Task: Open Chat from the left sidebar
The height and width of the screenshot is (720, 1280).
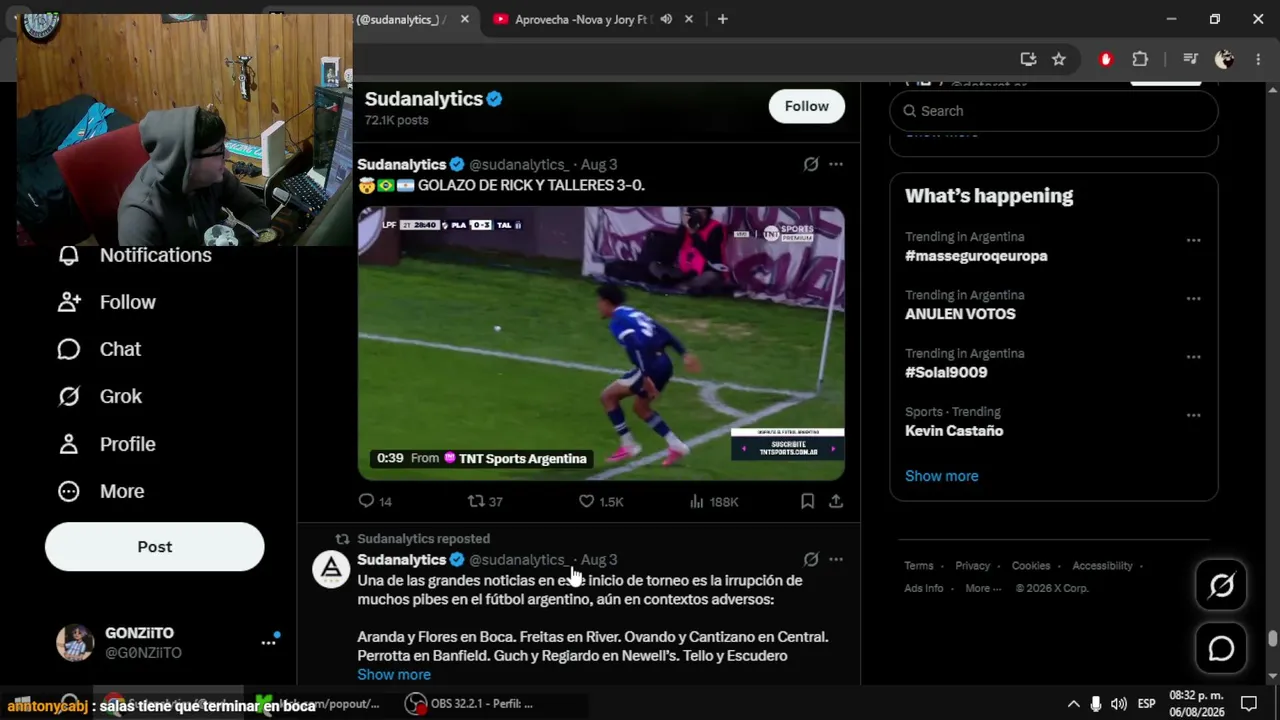Action: 99,349
